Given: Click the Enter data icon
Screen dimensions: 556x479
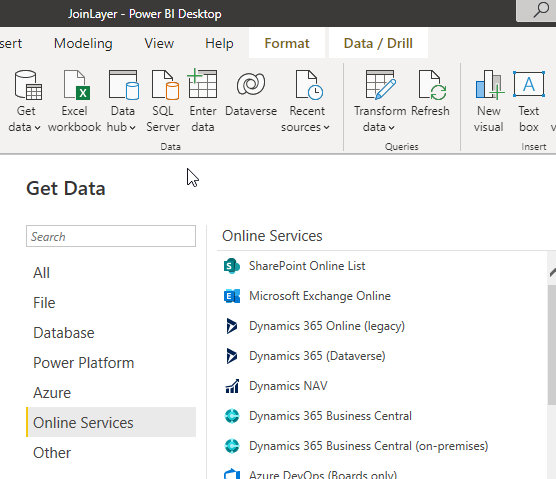Looking at the screenshot, I should (202, 84).
